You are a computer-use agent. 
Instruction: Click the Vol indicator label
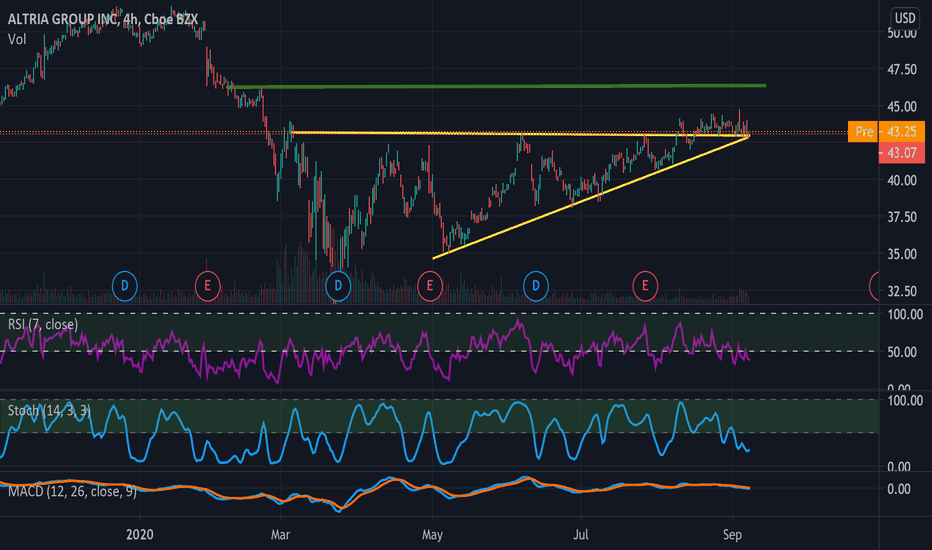pos(17,40)
